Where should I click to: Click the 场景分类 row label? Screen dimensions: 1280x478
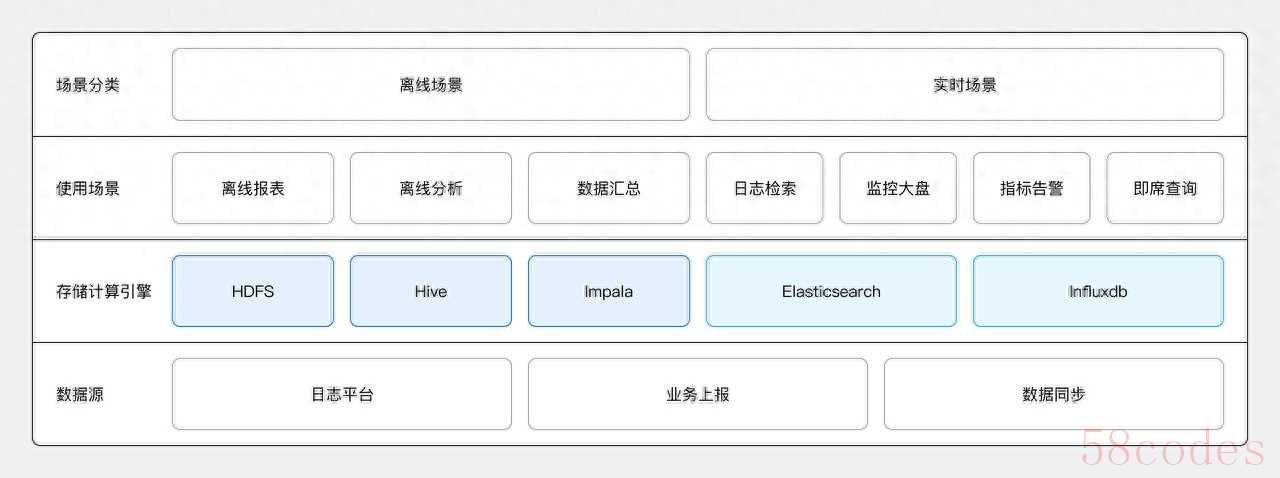87,85
